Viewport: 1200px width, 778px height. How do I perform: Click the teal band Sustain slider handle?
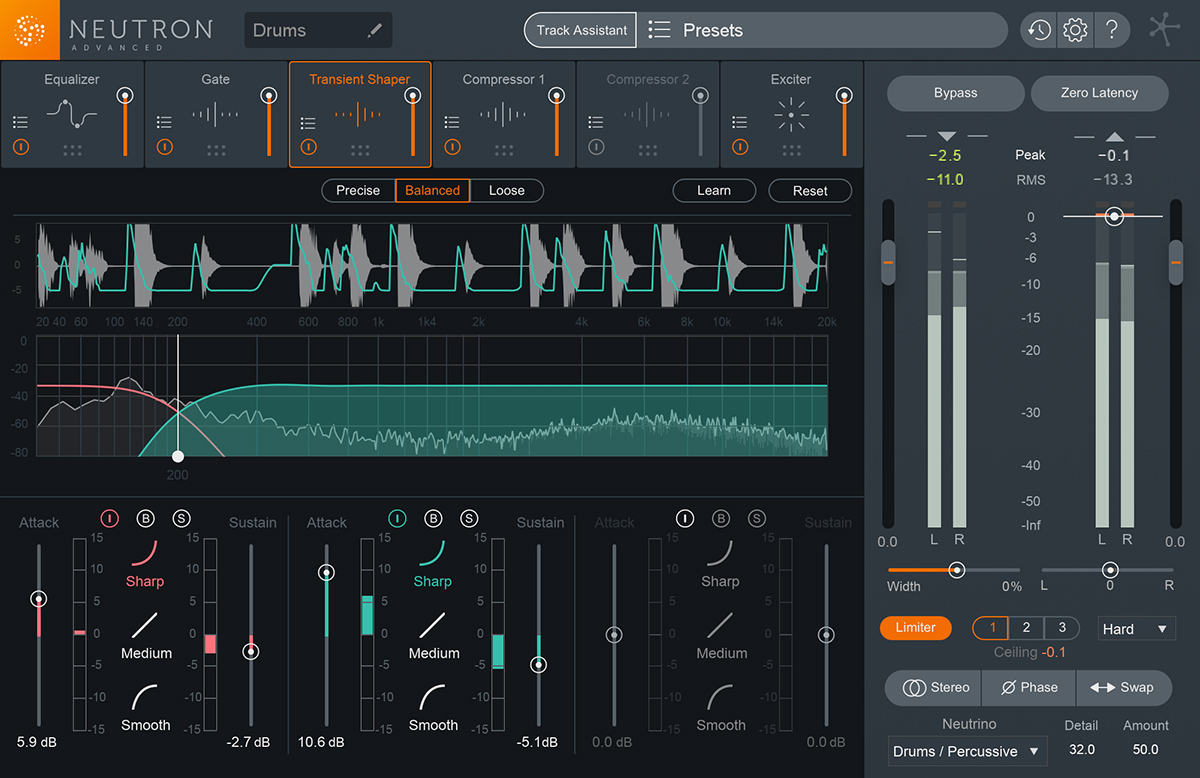[538, 665]
